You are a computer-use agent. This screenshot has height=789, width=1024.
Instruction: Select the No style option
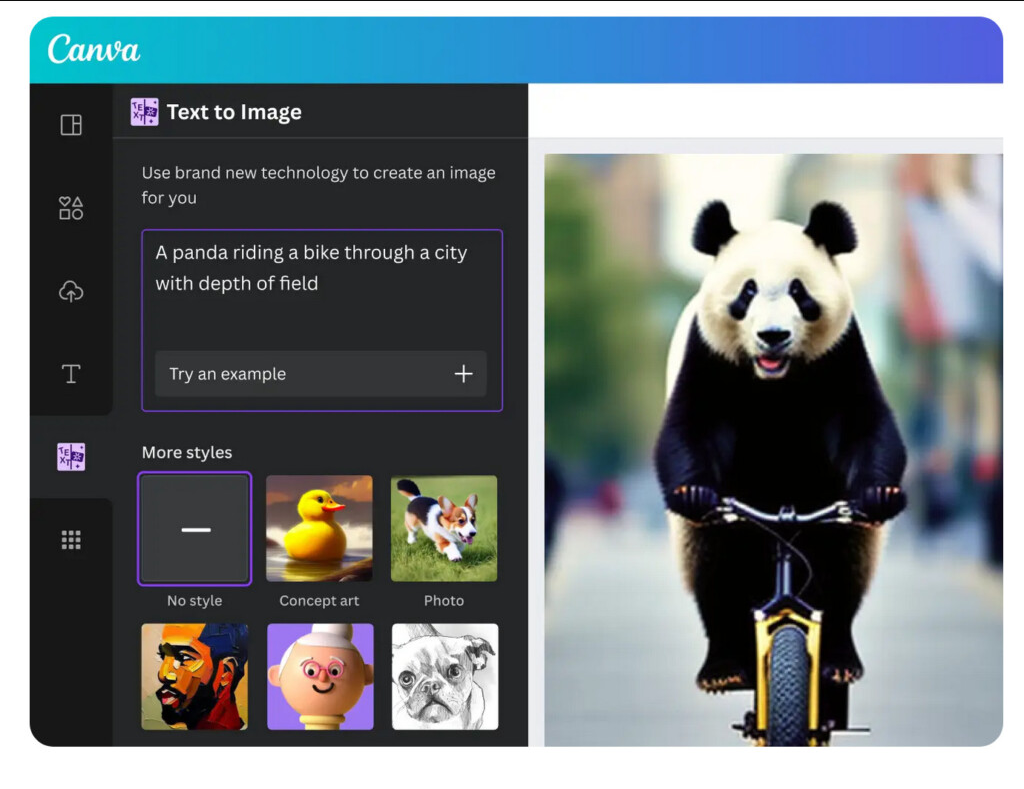195,528
